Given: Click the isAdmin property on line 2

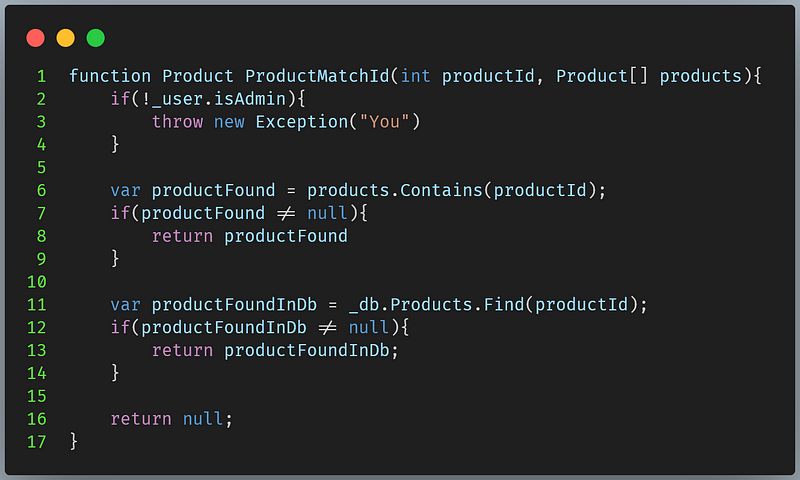Looking at the screenshot, I should click(x=249, y=99).
